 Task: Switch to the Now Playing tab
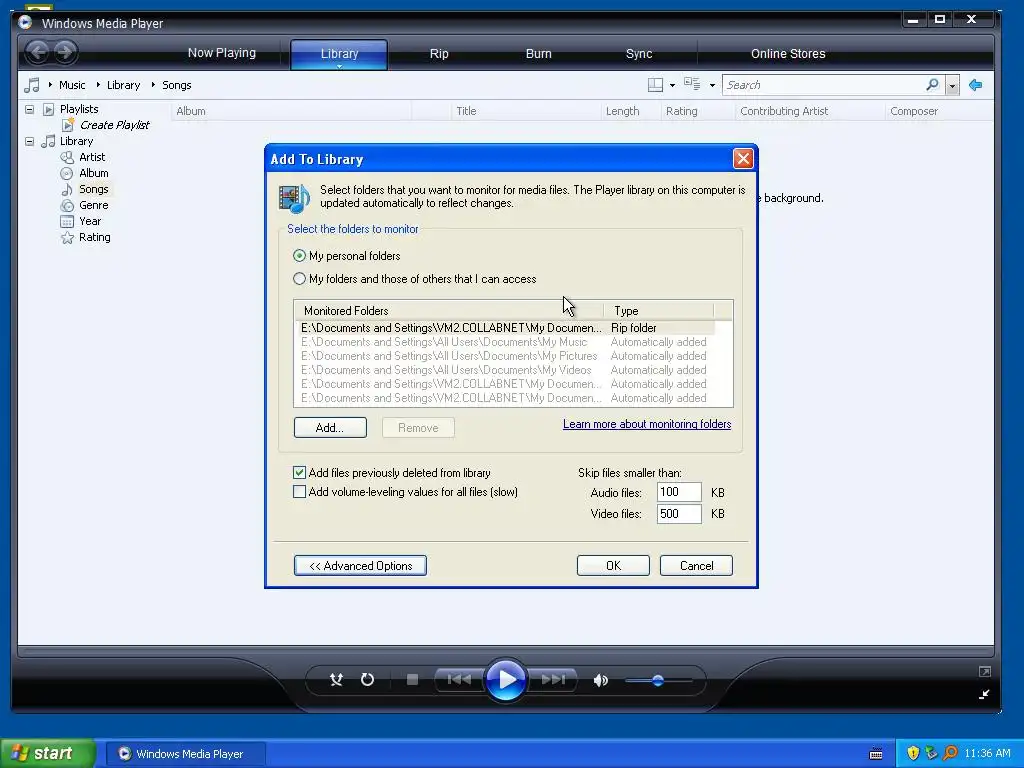point(221,53)
